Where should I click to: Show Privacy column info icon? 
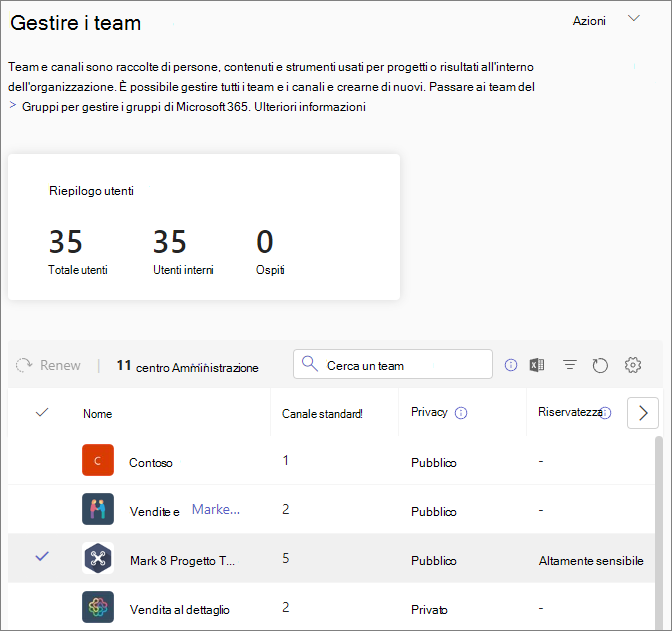tap(461, 413)
